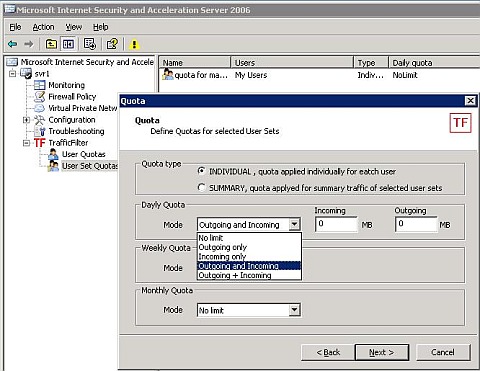Click the Next button in Quota wizard
Image resolution: width=480 pixels, height=371 pixels.
click(x=382, y=352)
